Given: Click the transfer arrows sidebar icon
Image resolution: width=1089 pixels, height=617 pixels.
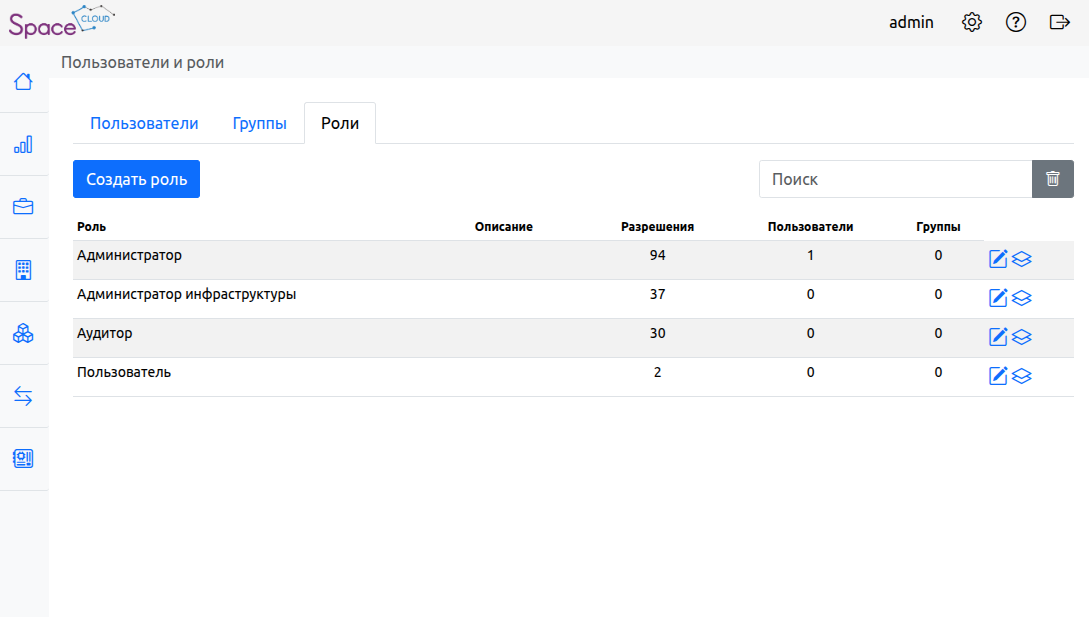Looking at the screenshot, I should [x=23, y=396].
